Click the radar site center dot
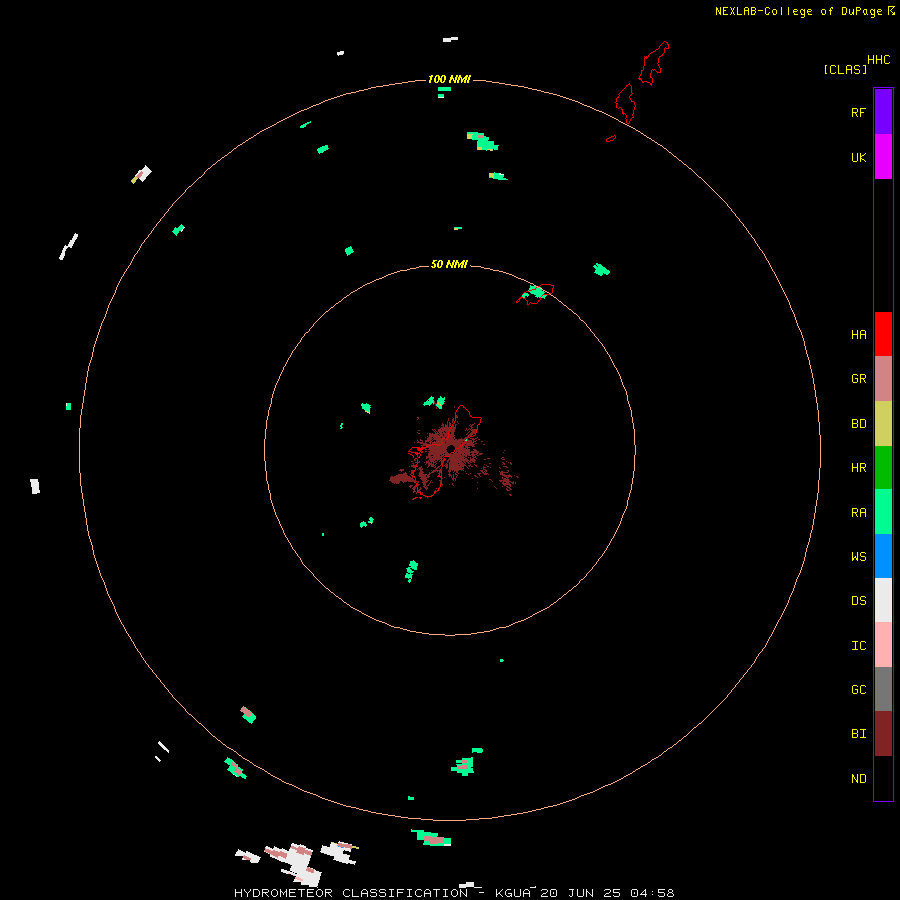 point(451,449)
